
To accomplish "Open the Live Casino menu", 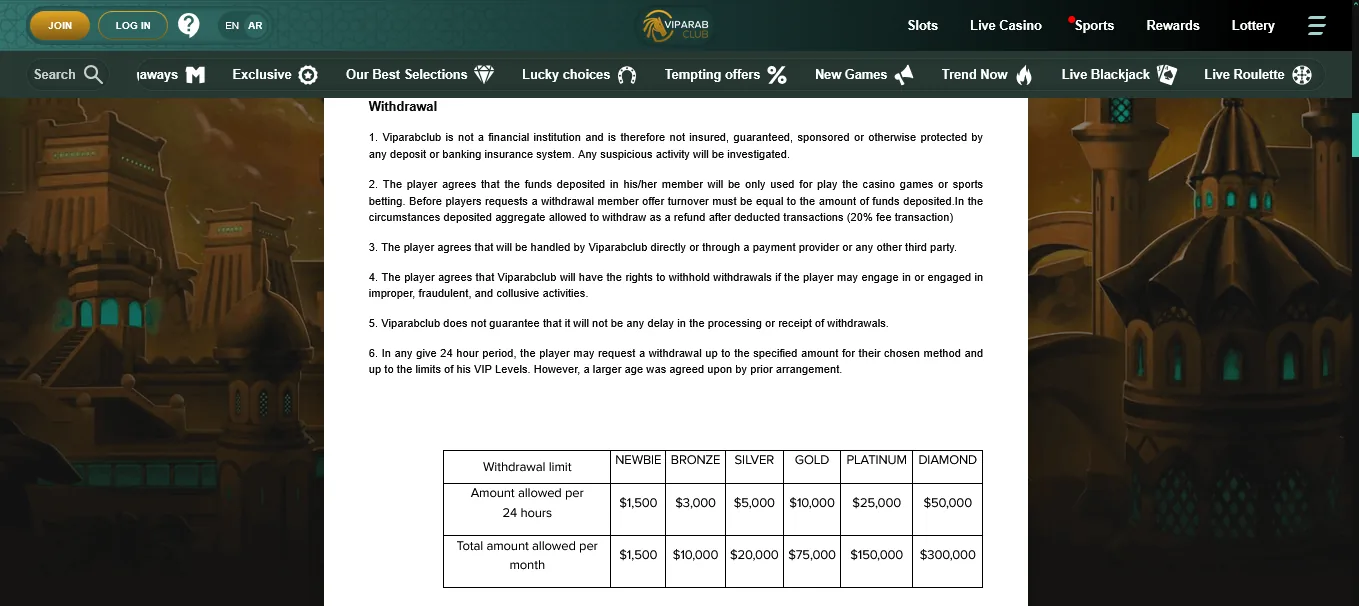I will coord(1006,25).
